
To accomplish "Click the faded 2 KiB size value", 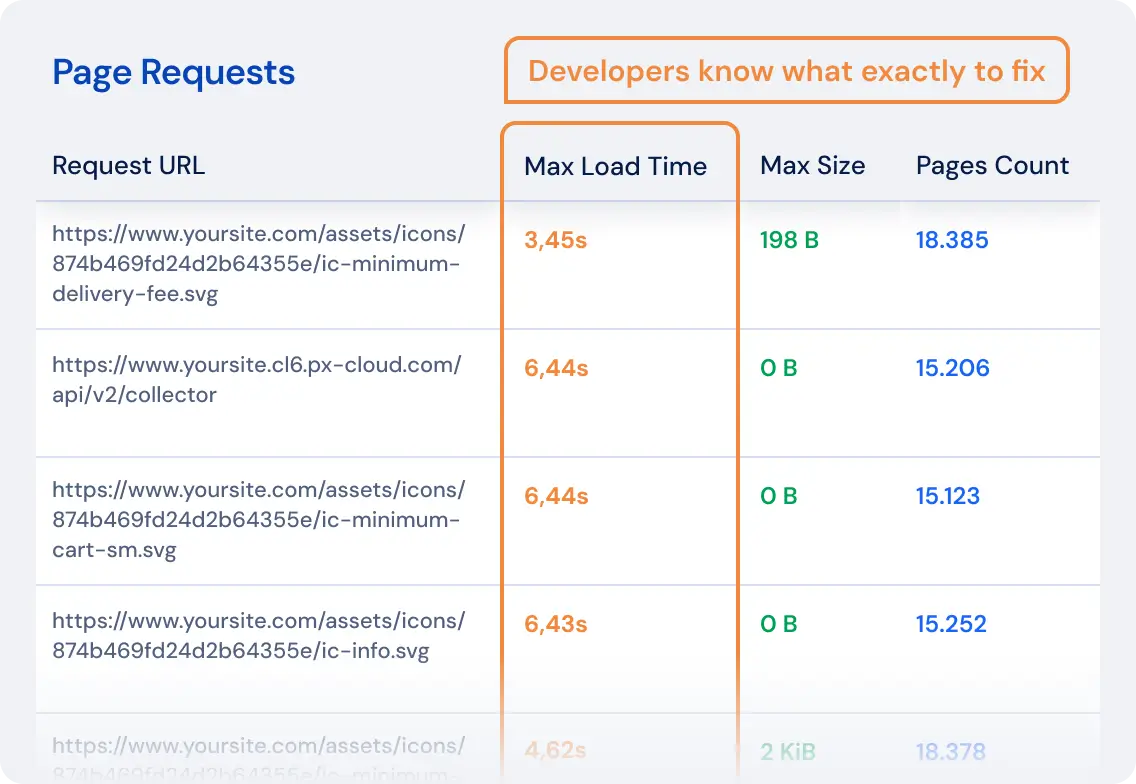I will pyautogui.click(x=788, y=751).
